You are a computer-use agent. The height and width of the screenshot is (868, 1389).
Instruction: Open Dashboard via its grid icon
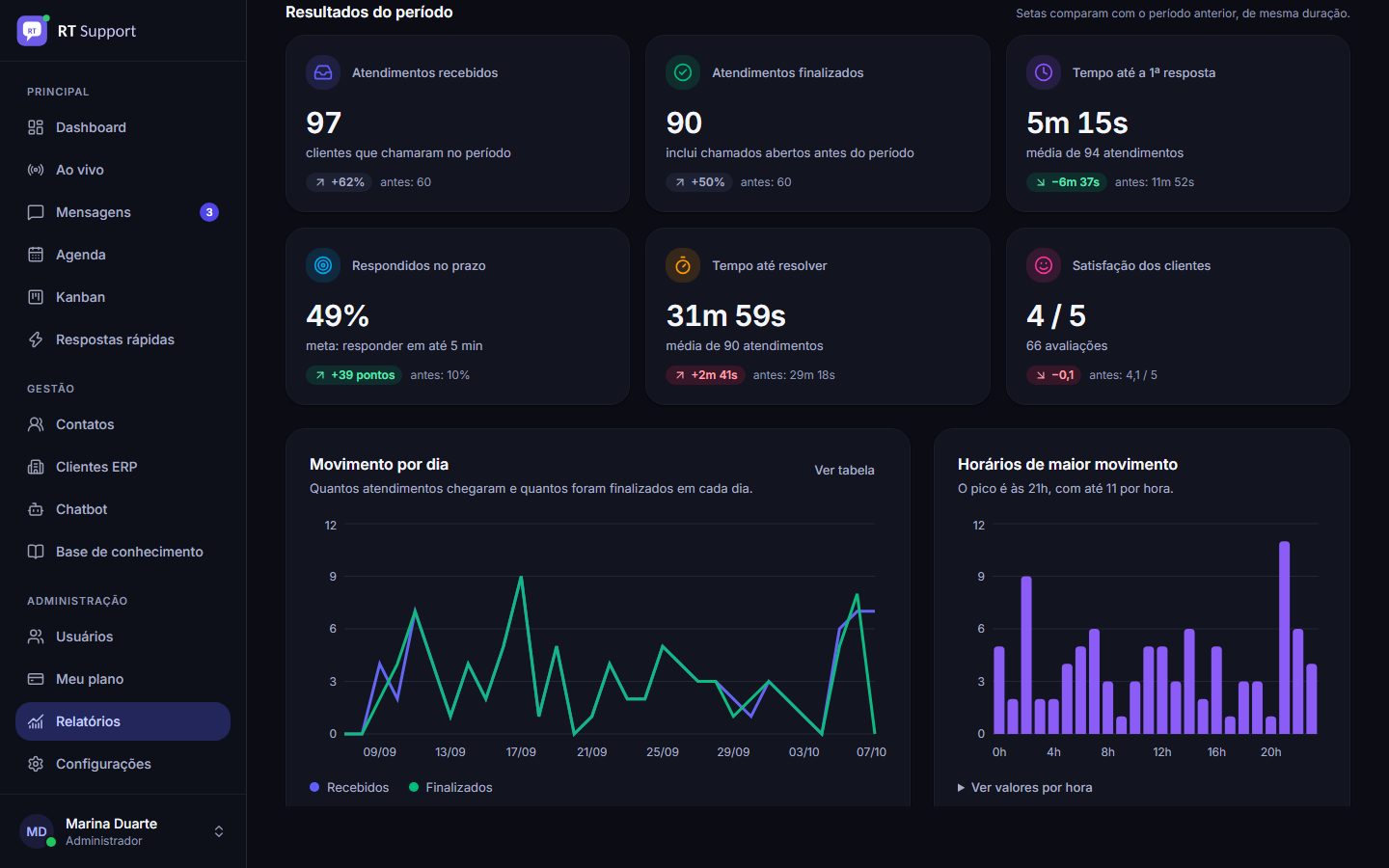point(36,127)
